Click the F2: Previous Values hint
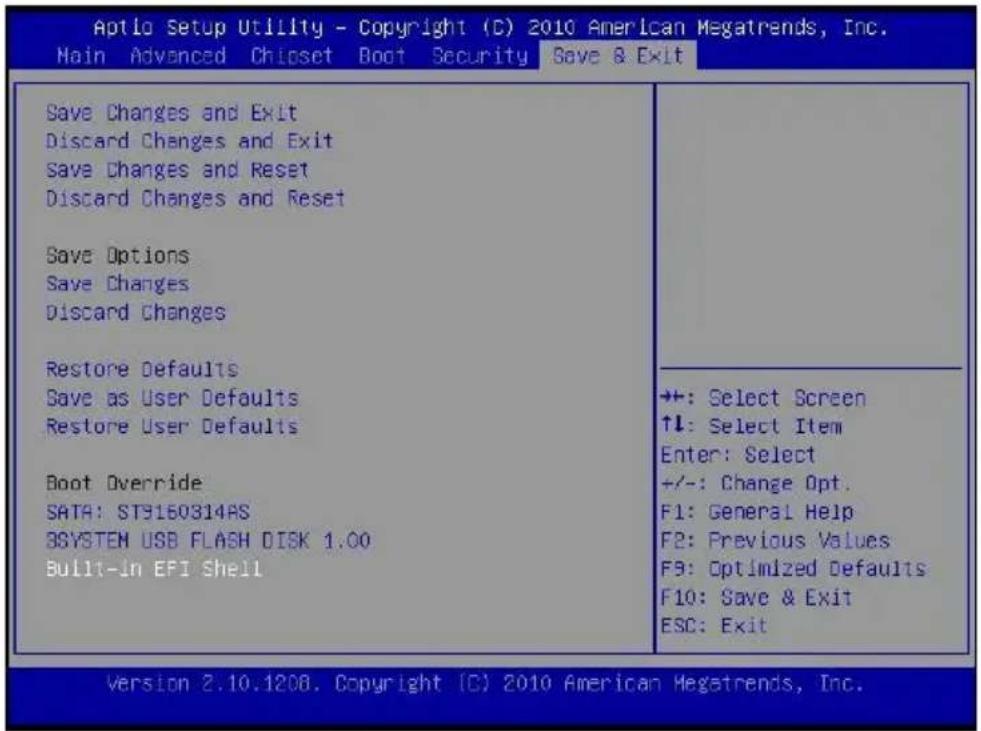 775,540
